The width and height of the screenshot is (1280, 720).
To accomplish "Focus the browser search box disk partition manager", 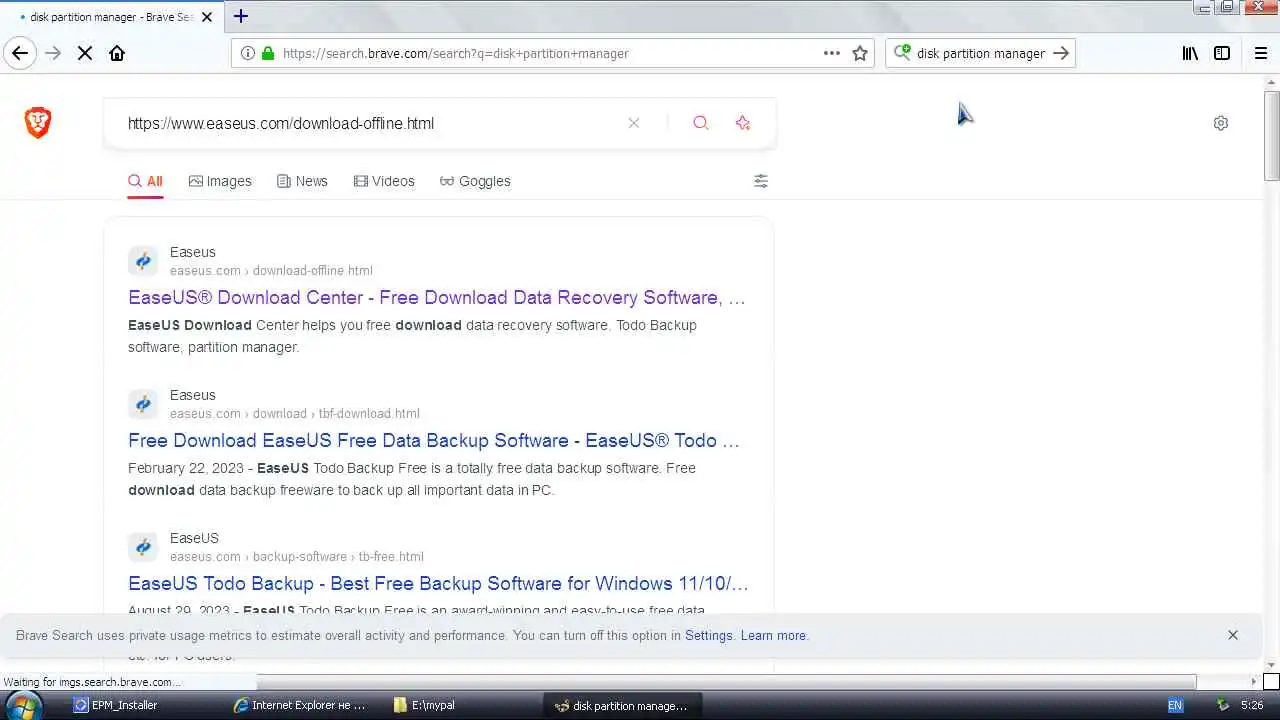I will click(x=980, y=53).
